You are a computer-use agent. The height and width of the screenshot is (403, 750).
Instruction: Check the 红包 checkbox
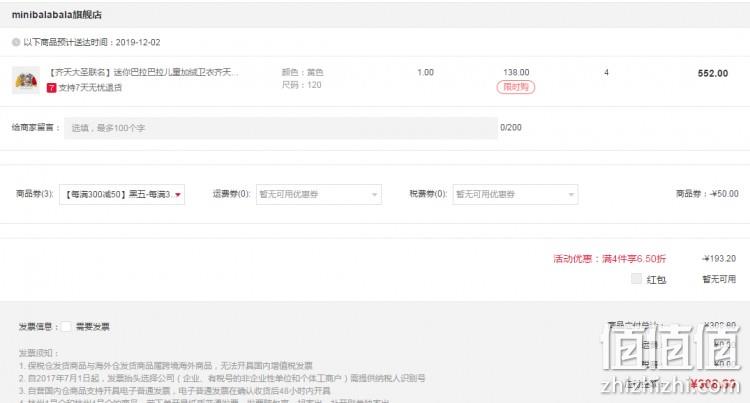tap(636, 279)
